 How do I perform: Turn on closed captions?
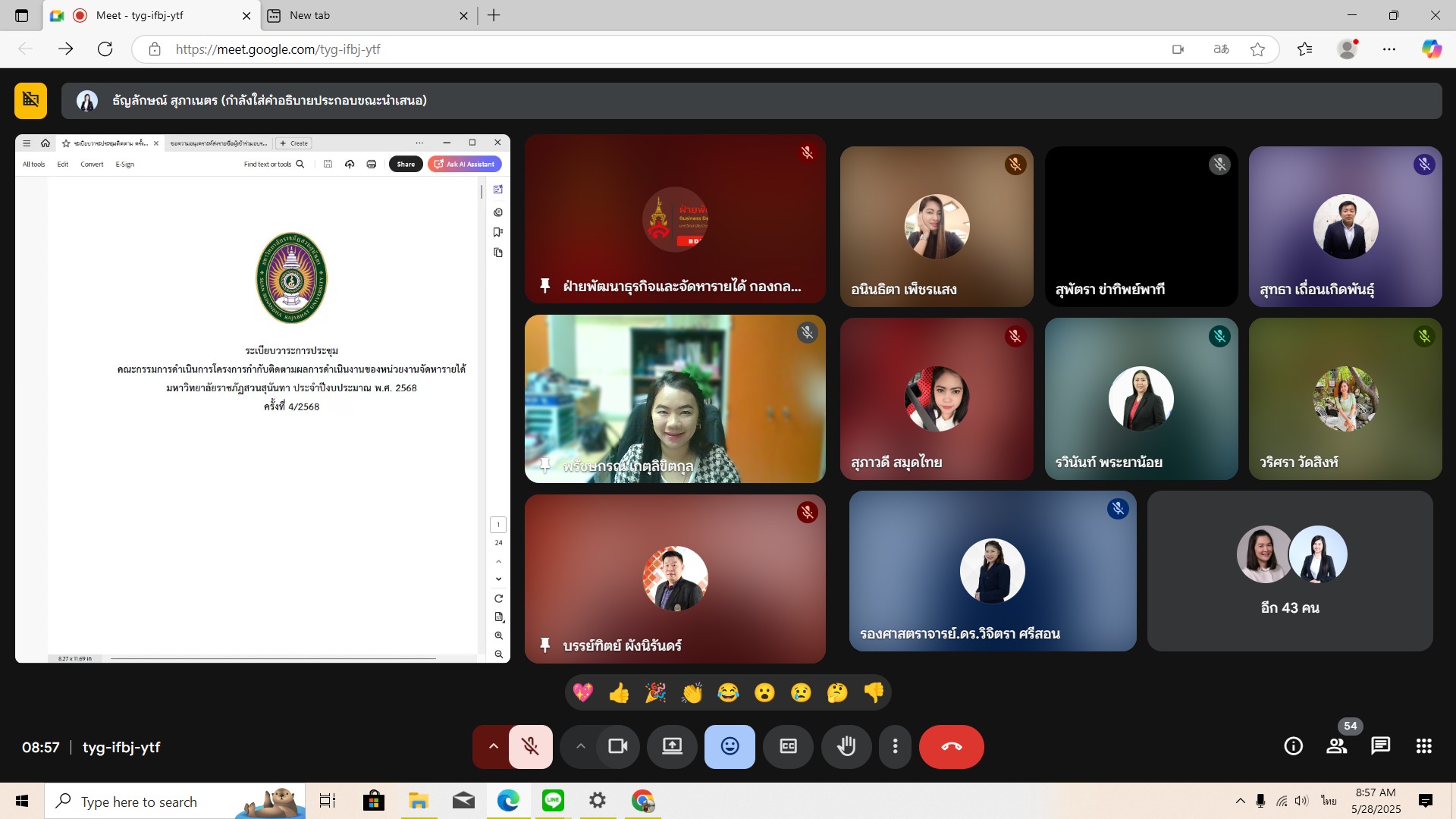(x=788, y=747)
